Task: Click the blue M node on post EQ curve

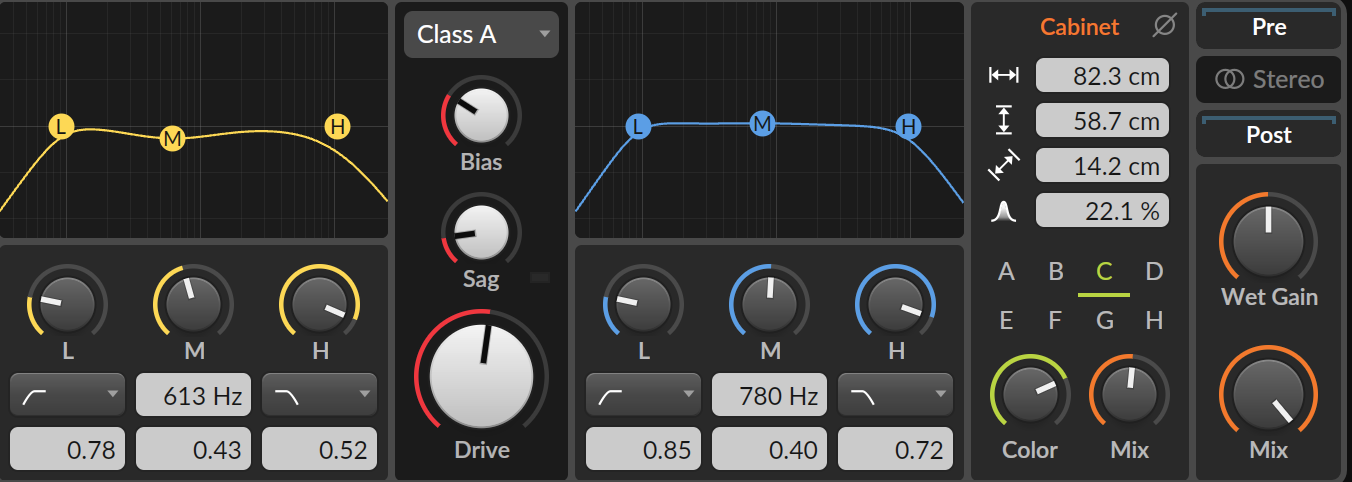Action: [x=763, y=123]
